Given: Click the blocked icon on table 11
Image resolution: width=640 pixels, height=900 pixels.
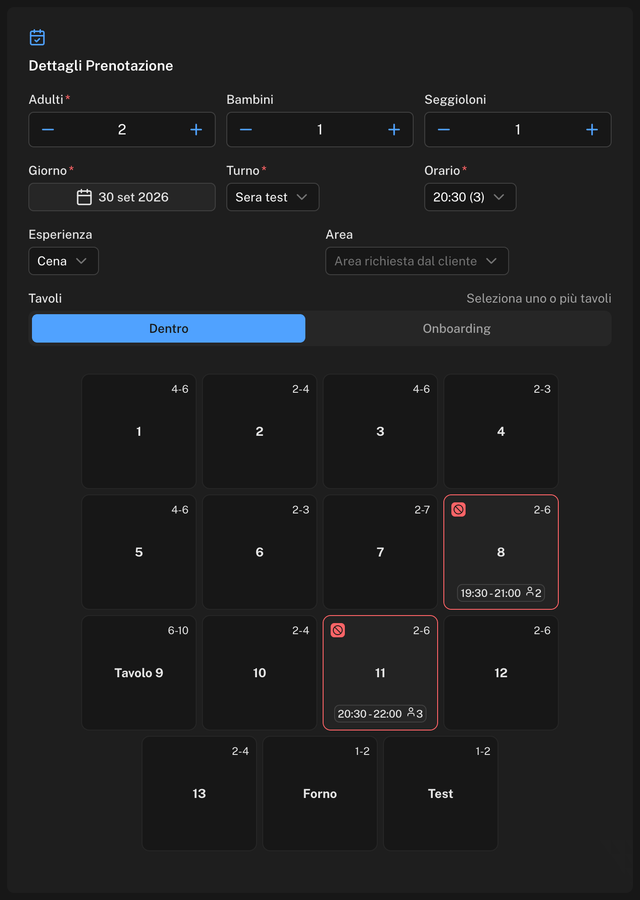Looking at the screenshot, I should pos(338,630).
